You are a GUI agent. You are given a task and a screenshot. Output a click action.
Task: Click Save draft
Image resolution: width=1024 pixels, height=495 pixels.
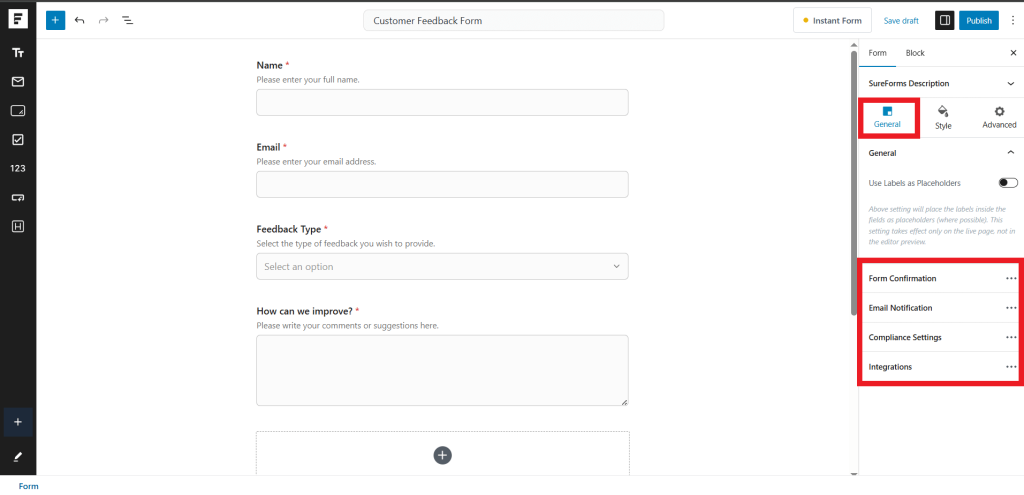pyautogui.click(x=901, y=20)
